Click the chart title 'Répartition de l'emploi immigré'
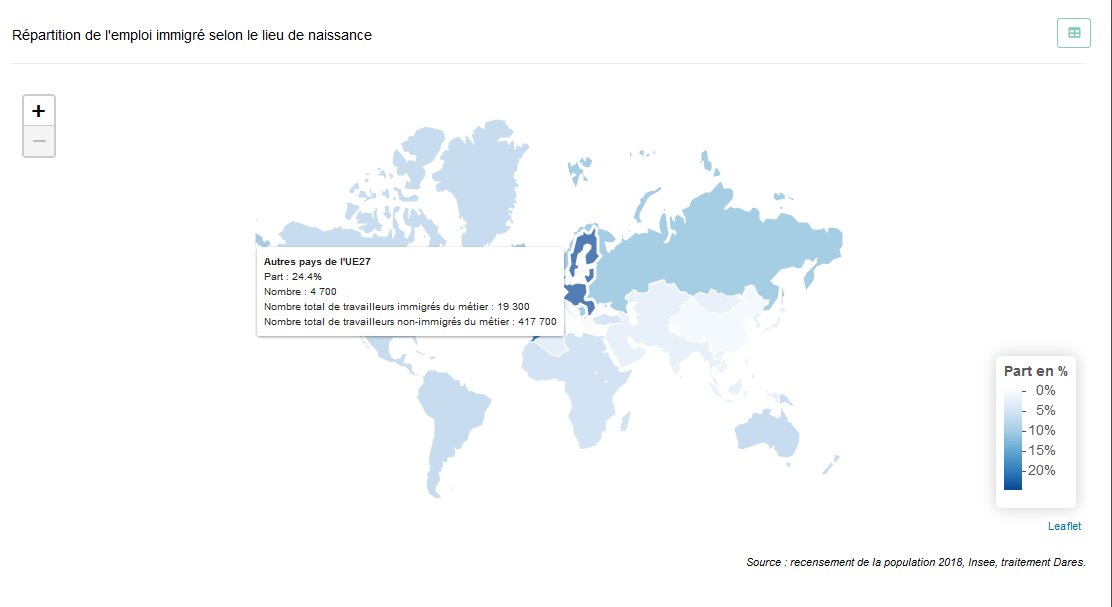The width and height of the screenshot is (1112, 607). pos(191,35)
